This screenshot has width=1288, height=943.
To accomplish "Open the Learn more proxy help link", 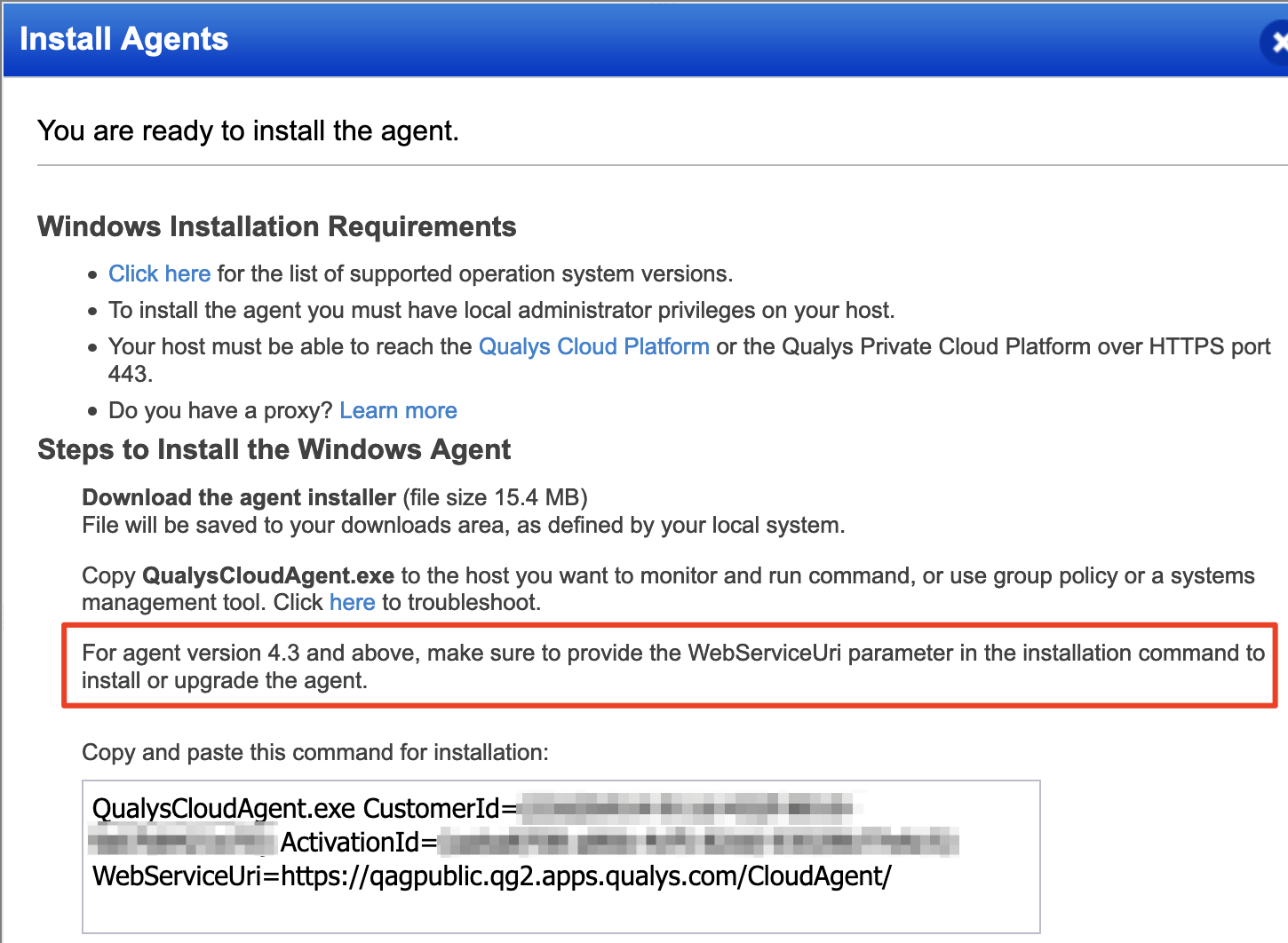I will point(398,410).
